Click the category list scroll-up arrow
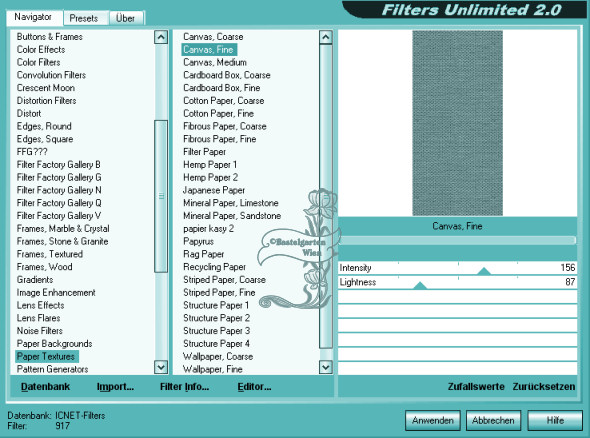Viewport: 590px width, 438px height. point(161,37)
